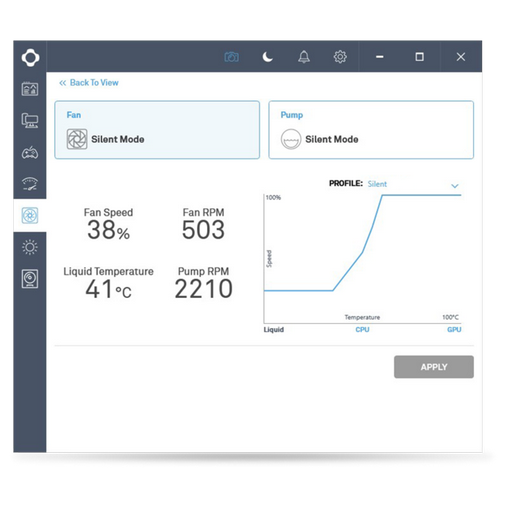Screen dimensions: 505x505
Task: Toggle dark mode moon icon
Action: (267, 57)
